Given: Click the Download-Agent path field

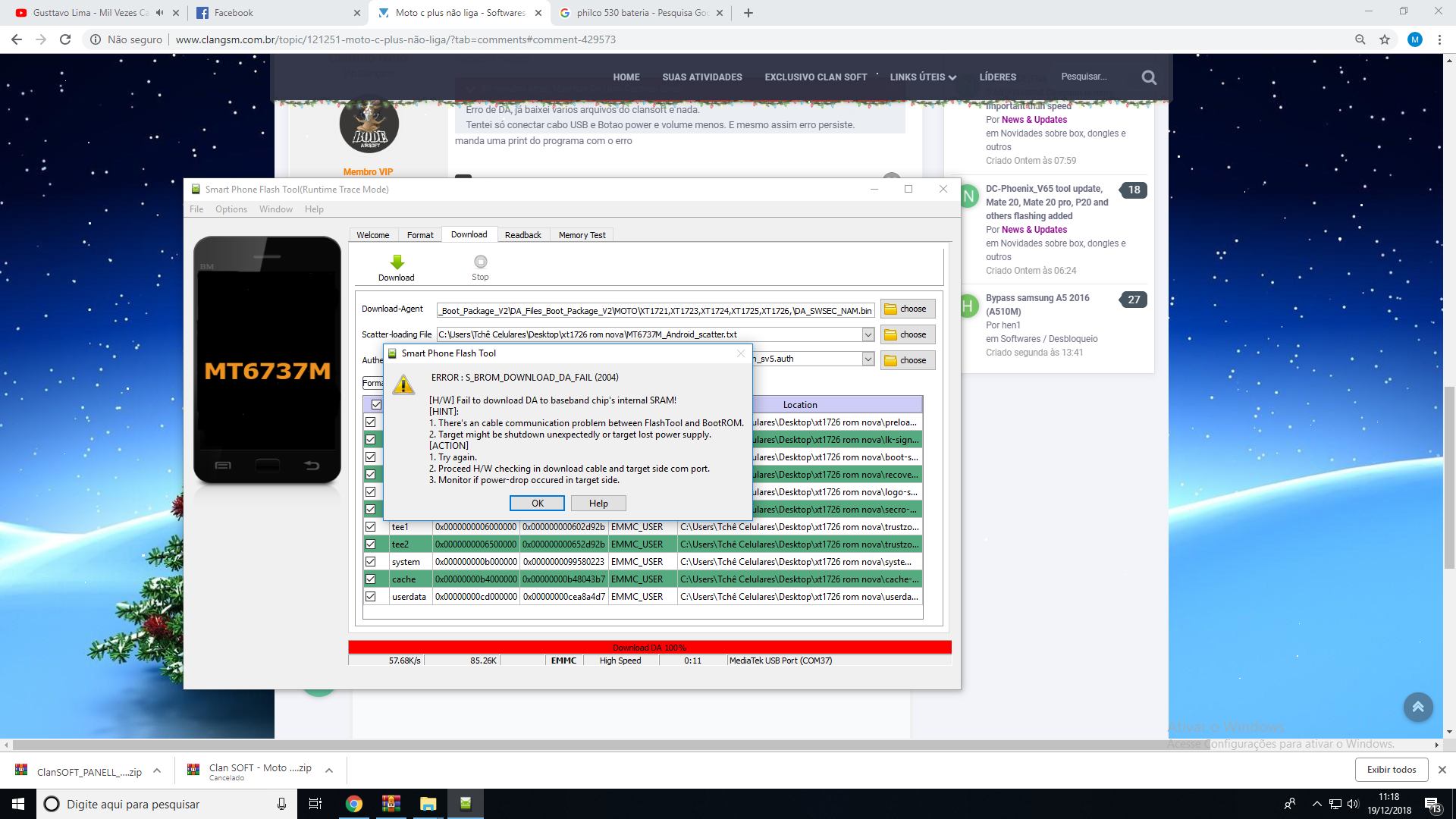Looking at the screenshot, I should pos(656,310).
